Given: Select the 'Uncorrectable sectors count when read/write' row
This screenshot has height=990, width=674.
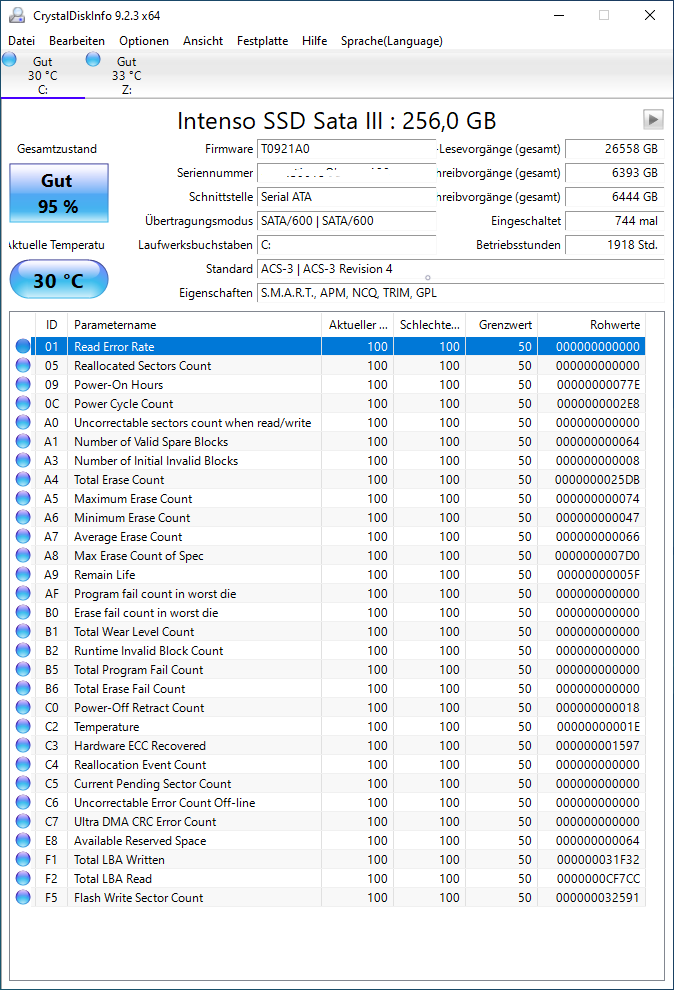Looking at the screenshot, I should [328, 422].
